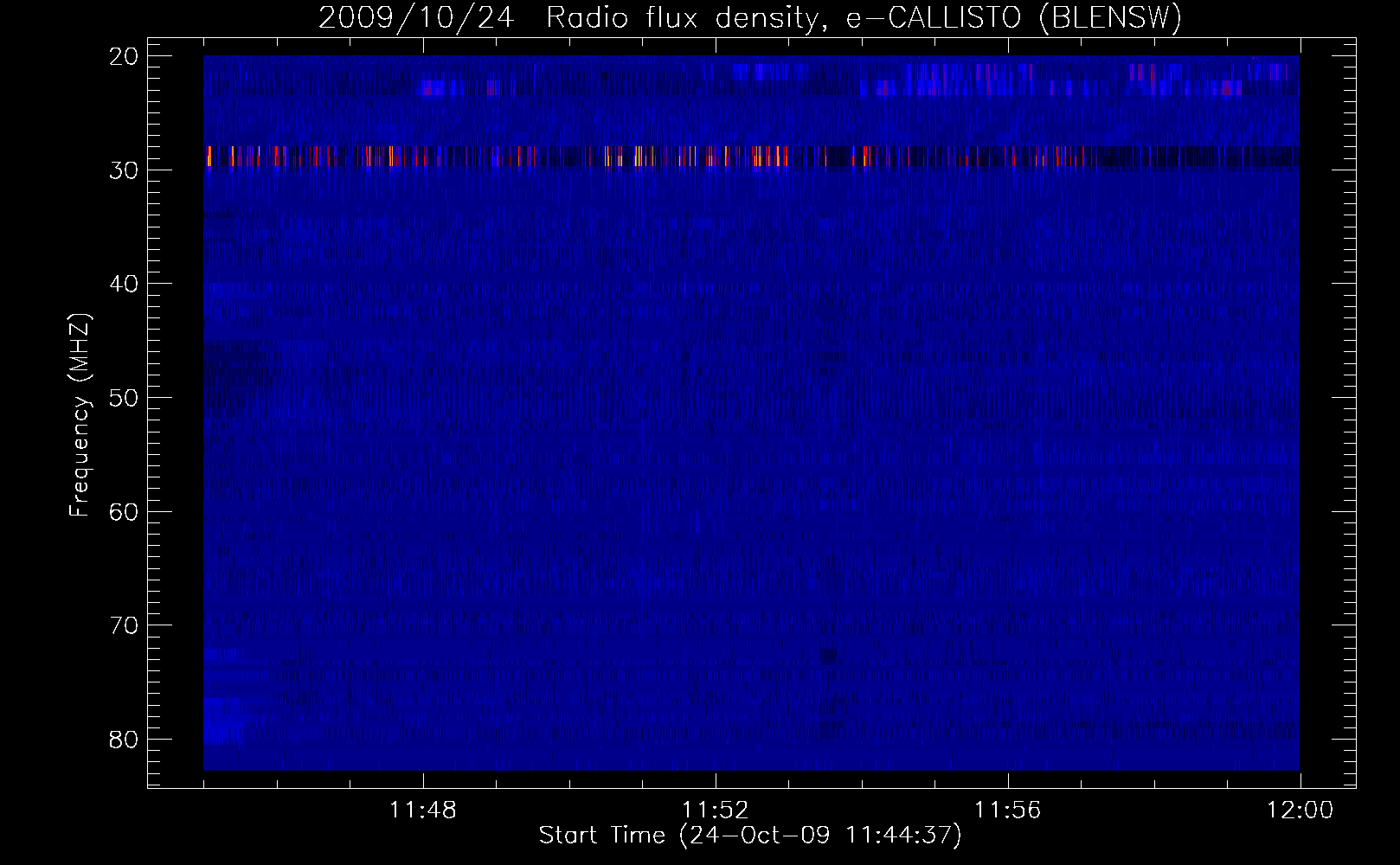Click the 'Frequency (MHZ)' axis label
The image size is (1400, 865).
(80, 414)
